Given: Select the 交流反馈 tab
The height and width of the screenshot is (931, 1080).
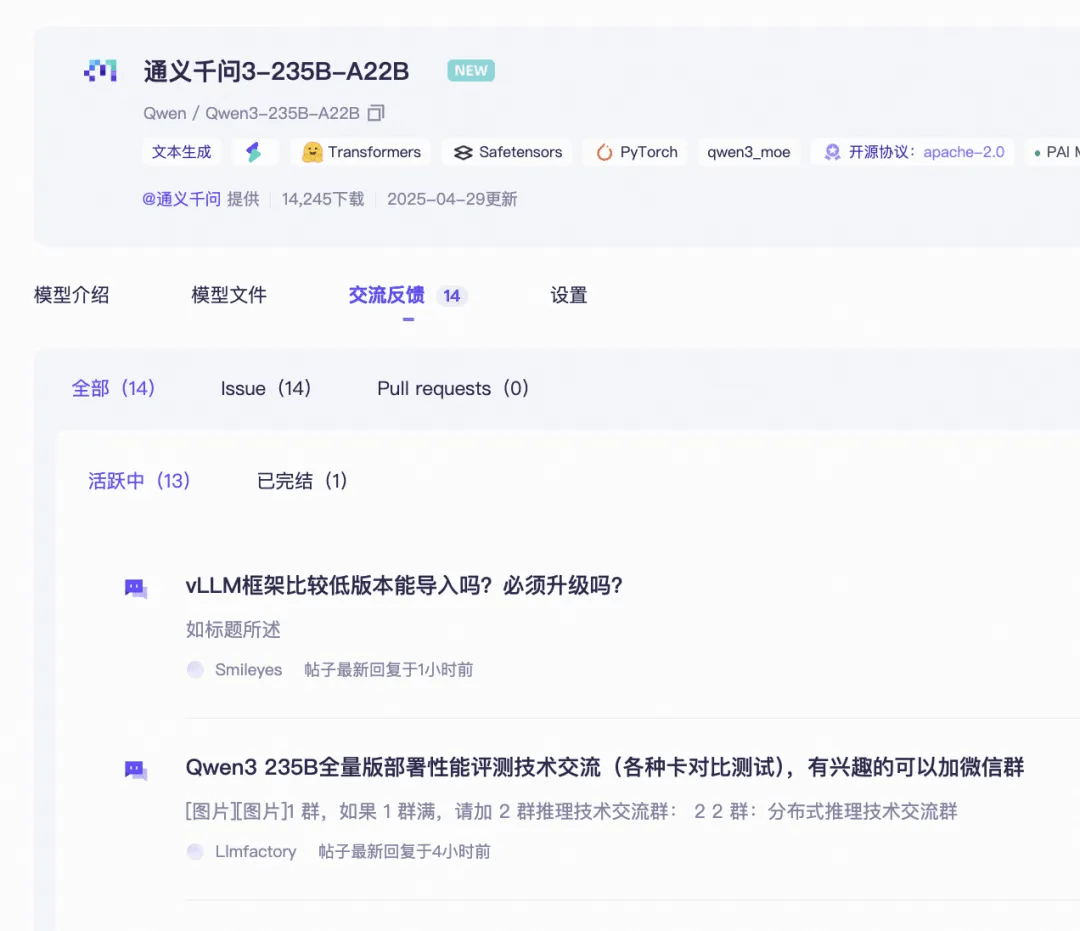Looking at the screenshot, I should (x=386, y=295).
